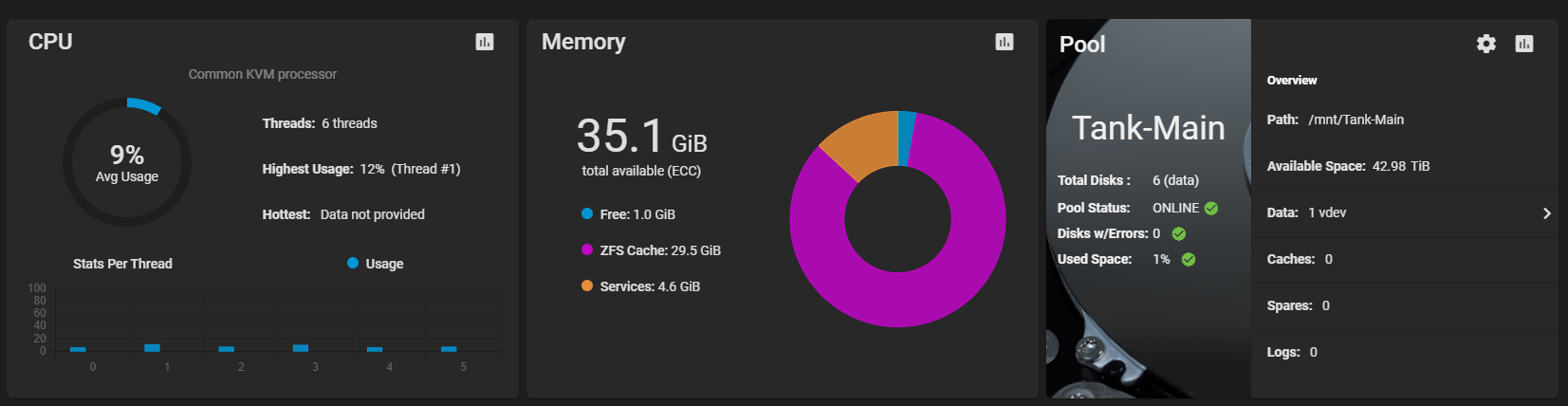Image resolution: width=1568 pixels, height=406 pixels.
Task: Toggle the ZFS Cache legend entry
Action: pyautogui.click(x=652, y=250)
